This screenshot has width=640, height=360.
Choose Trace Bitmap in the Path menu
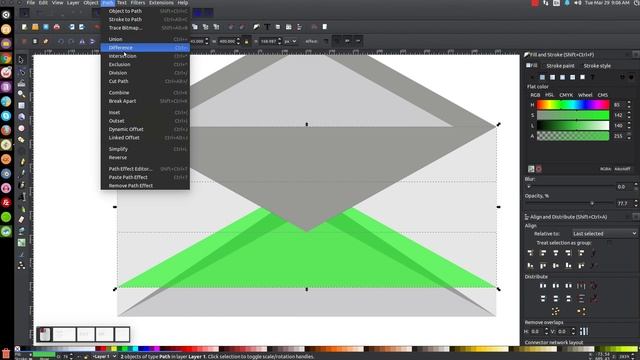click(x=145, y=28)
